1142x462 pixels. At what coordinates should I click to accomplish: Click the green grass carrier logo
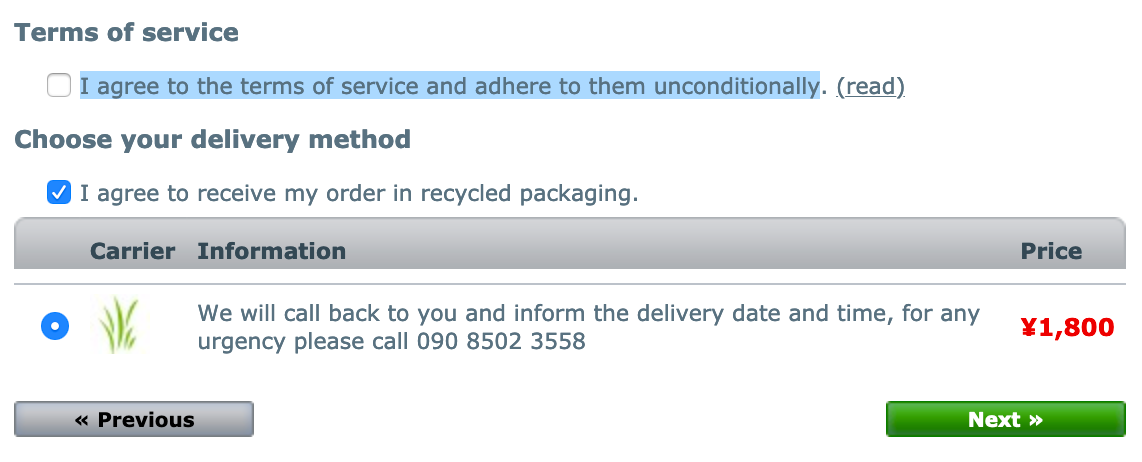click(118, 326)
